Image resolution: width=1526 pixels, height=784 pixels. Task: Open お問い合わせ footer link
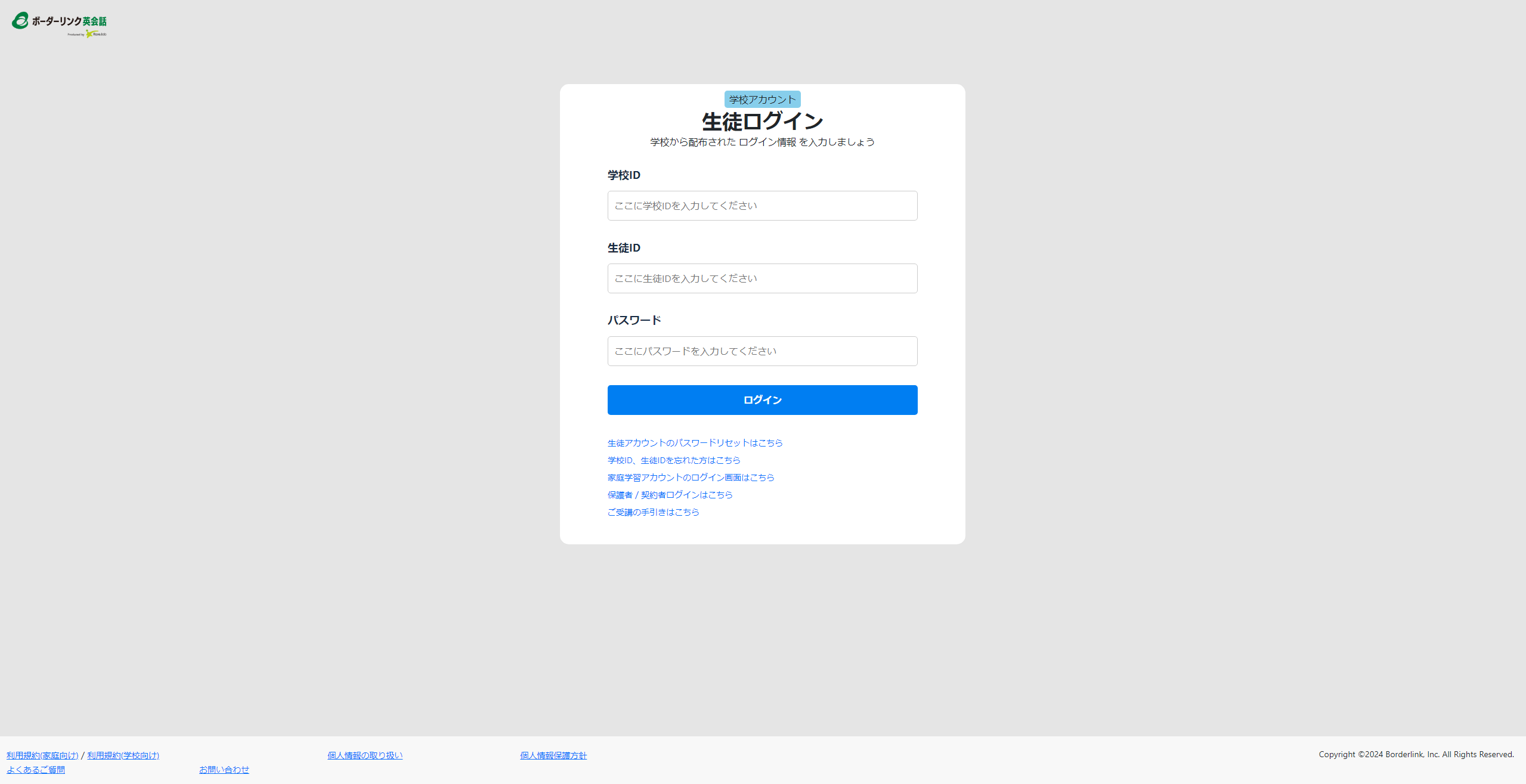[224, 770]
